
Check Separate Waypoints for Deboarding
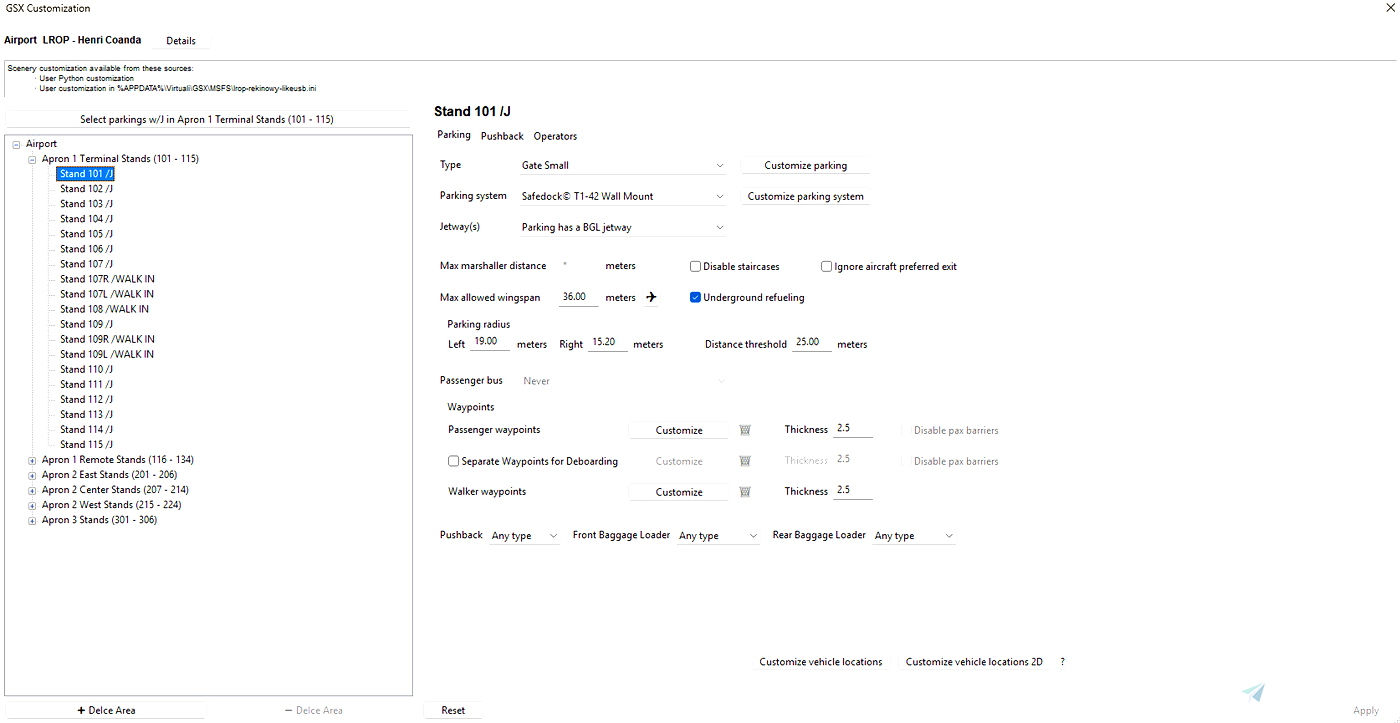point(453,461)
